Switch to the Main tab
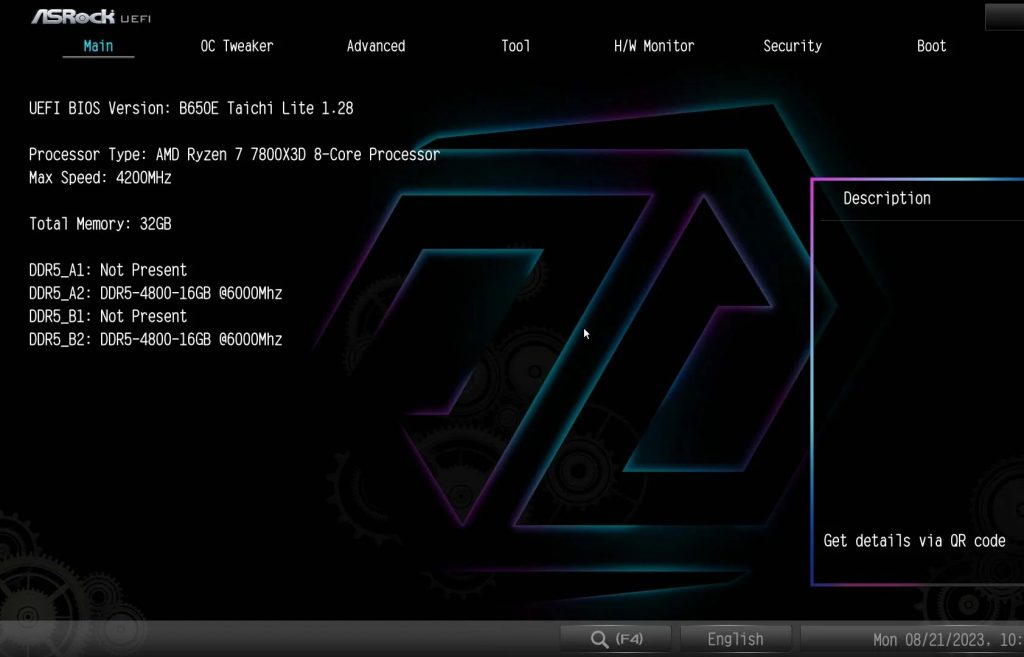Screen dimensions: 1024x657 (x=98, y=46)
